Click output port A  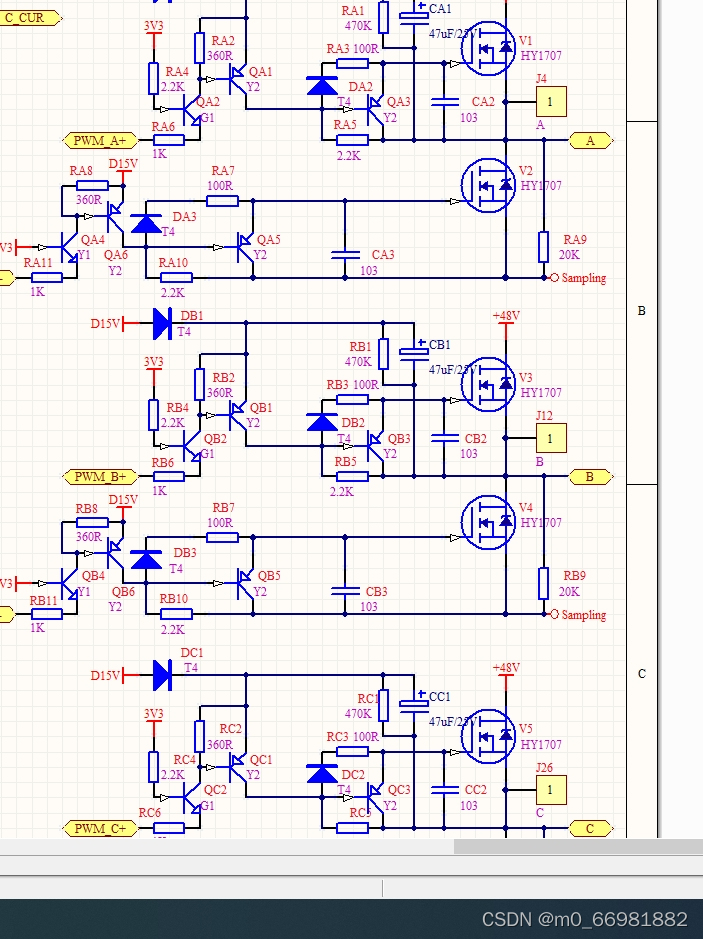pos(590,141)
